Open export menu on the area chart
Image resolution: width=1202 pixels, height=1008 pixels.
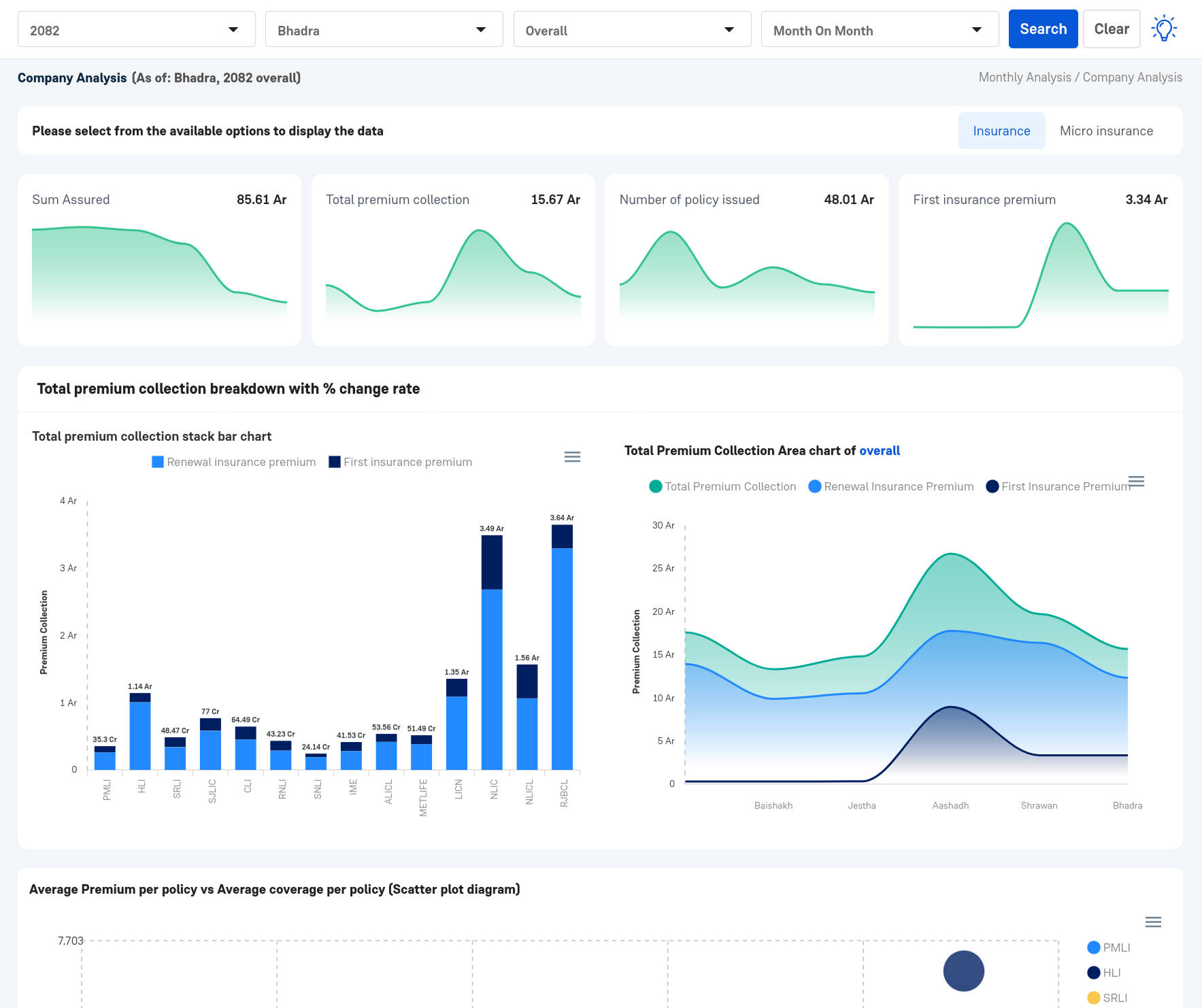coord(1136,481)
